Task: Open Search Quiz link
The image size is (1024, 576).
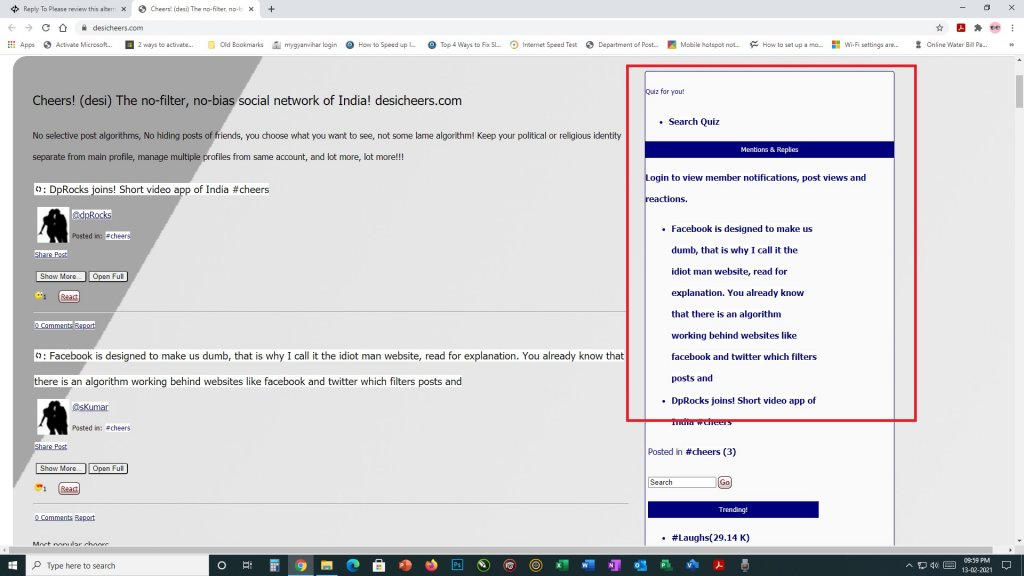Action: pyautogui.click(x=694, y=121)
